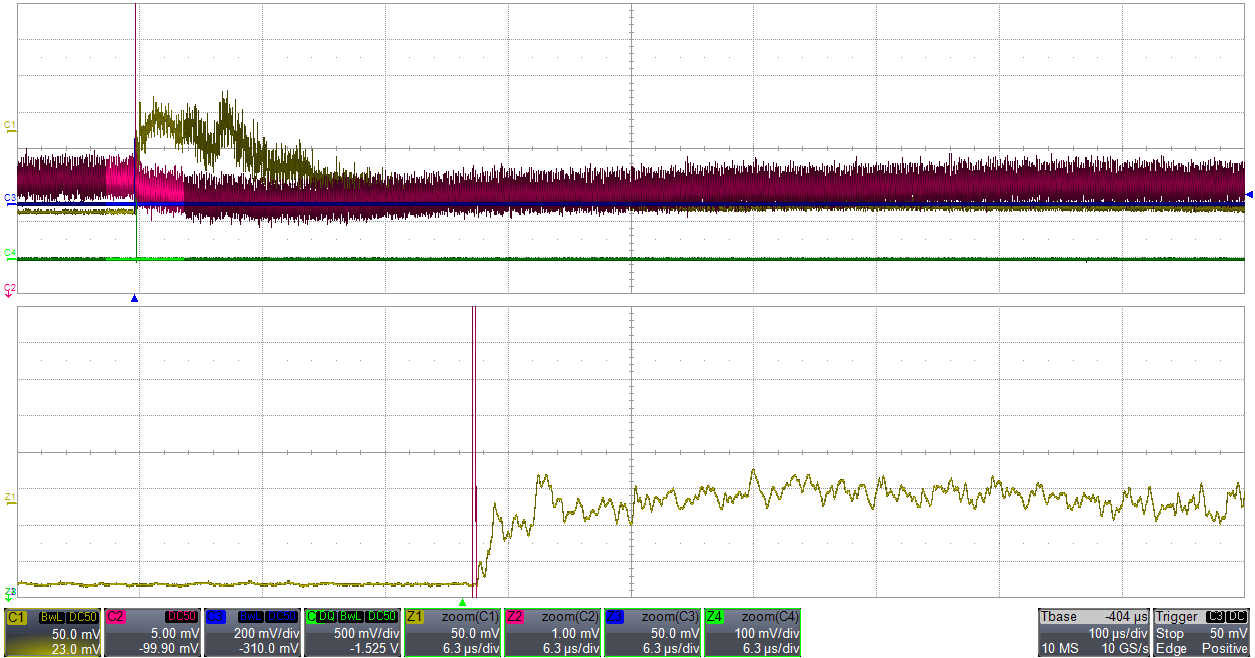Click the -1.525 V offset in C4

375,649
